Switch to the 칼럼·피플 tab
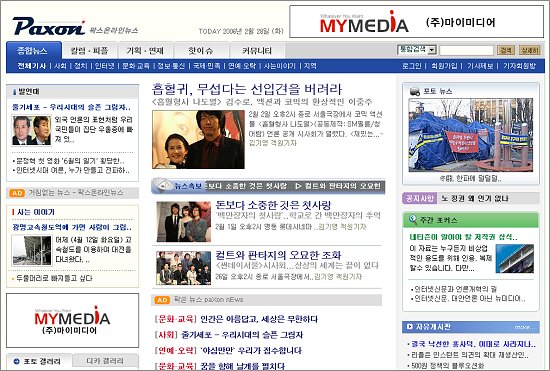The height and width of the screenshot is (371, 550). 89,51
